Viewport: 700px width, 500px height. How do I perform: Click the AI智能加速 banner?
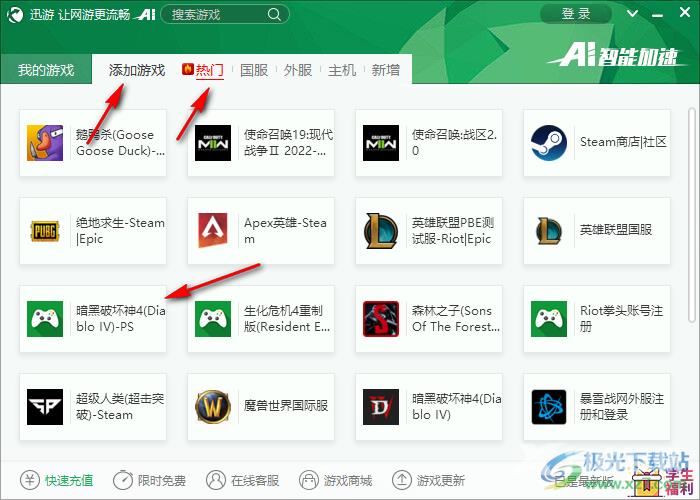(617, 56)
